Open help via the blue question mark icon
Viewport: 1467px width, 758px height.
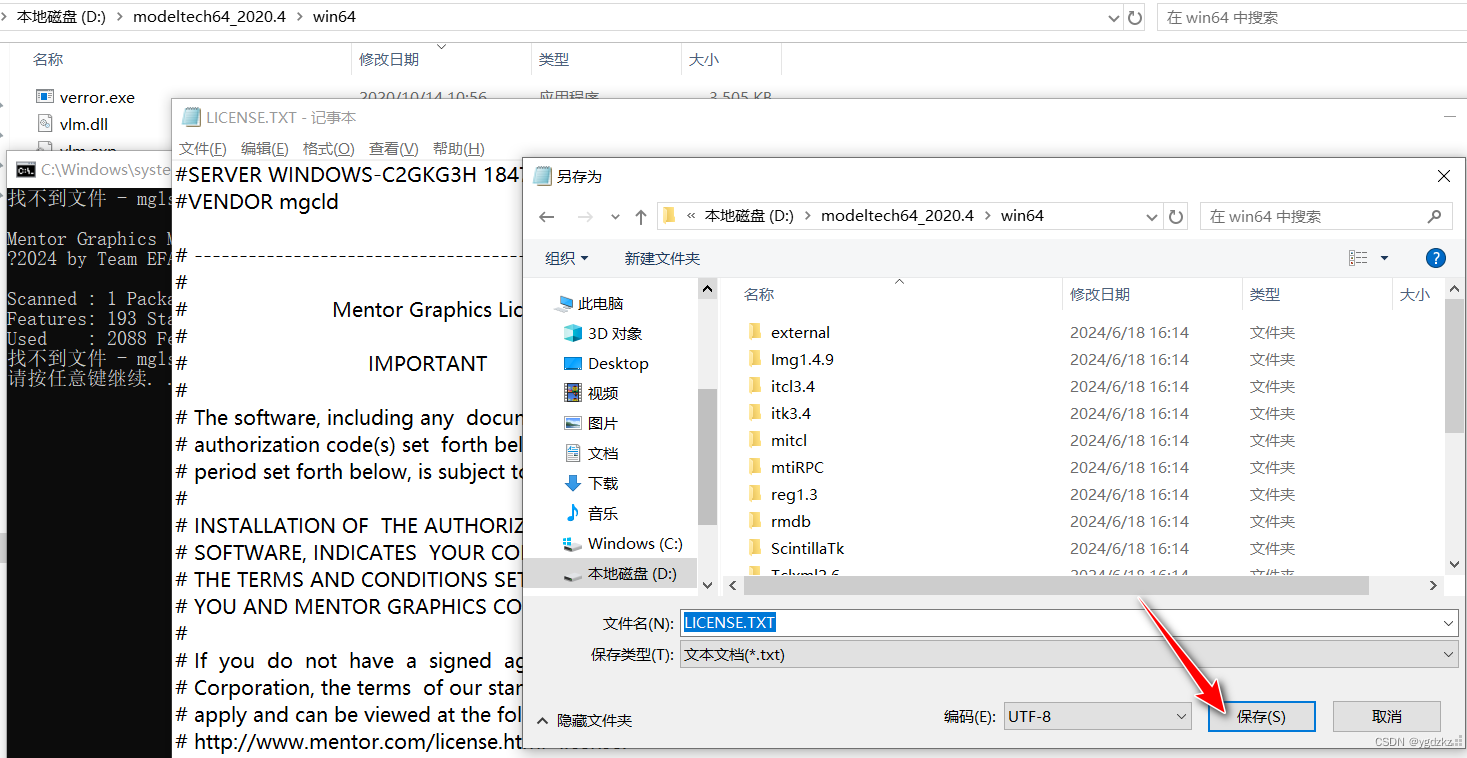[1435, 257]
